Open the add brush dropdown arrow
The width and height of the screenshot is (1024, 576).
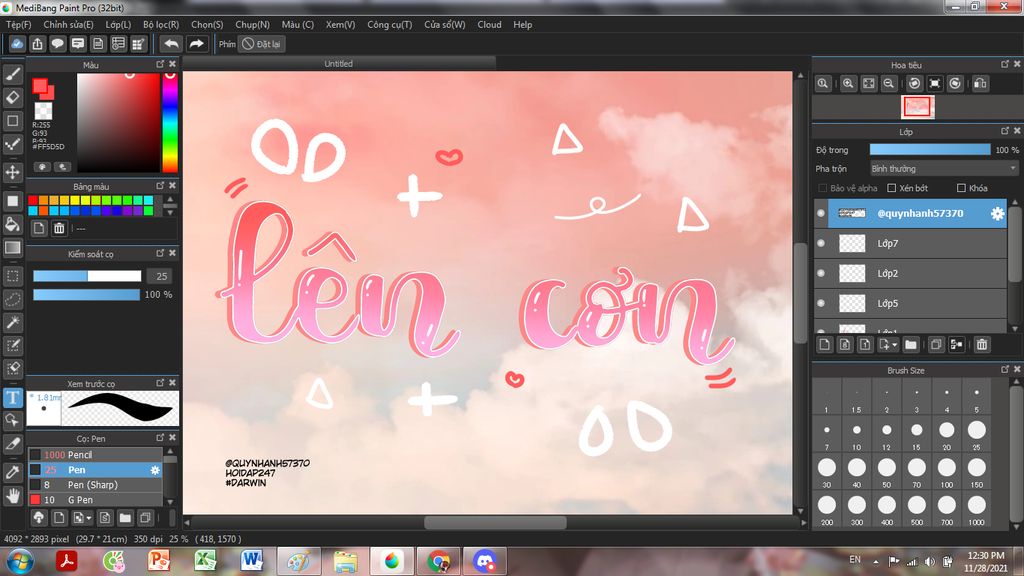[x=89, y=518]
